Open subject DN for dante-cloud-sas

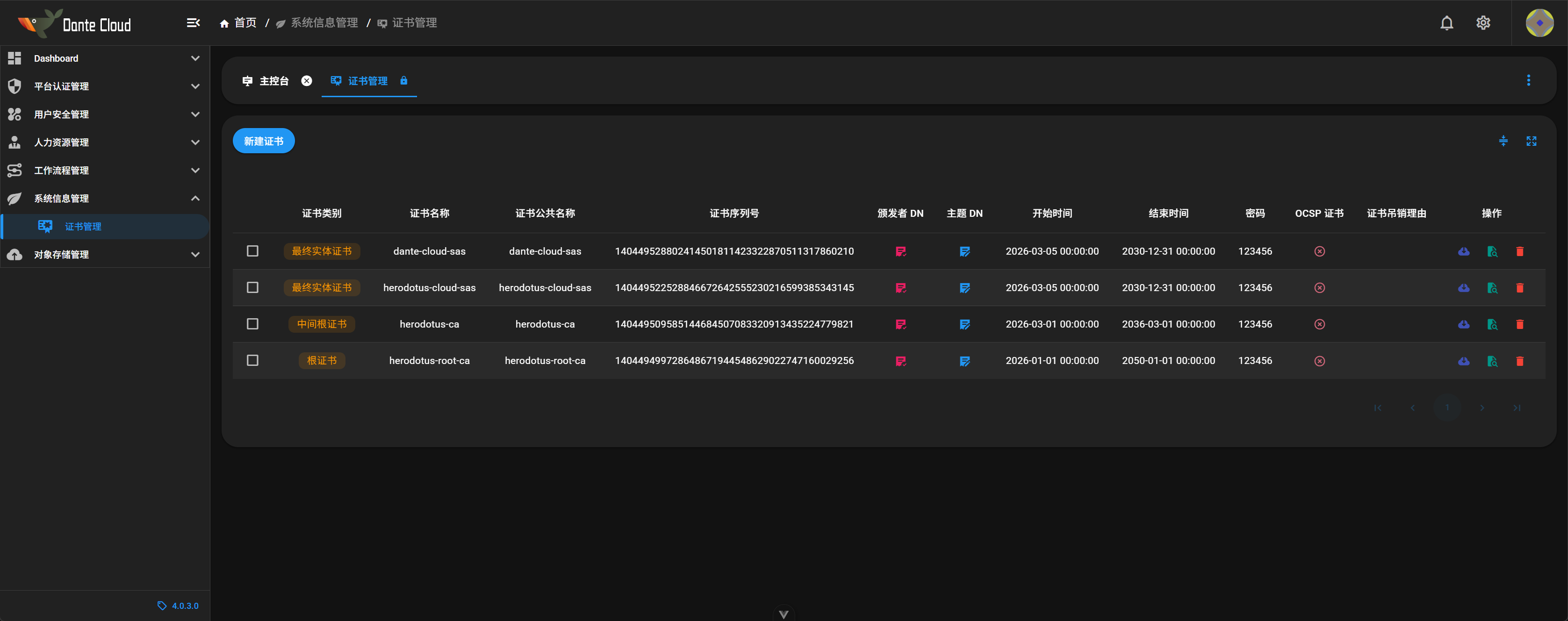[964, 251]
